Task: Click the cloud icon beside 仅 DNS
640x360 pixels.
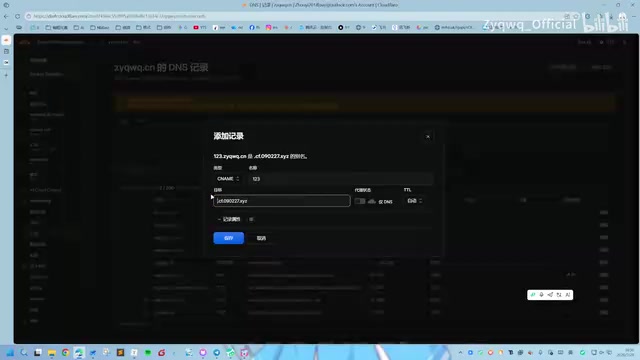Action: pyautogui.click(x=371, y=202)
